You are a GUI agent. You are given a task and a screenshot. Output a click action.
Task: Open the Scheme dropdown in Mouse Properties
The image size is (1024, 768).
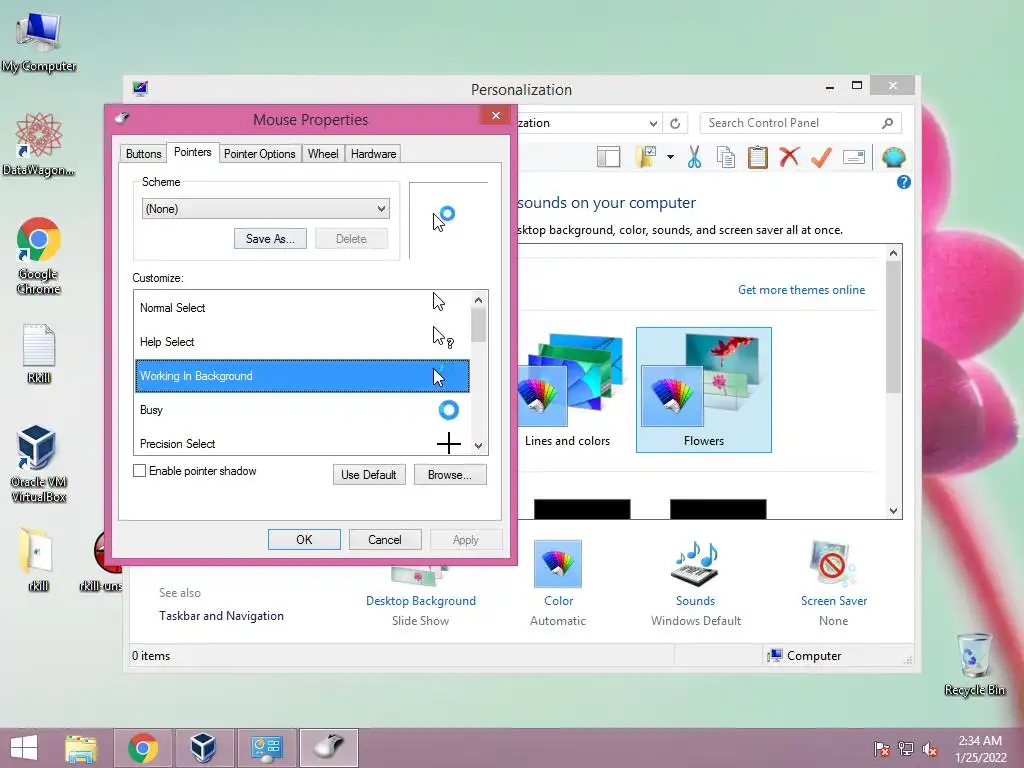pyautogui.click(x=266, y=209)
